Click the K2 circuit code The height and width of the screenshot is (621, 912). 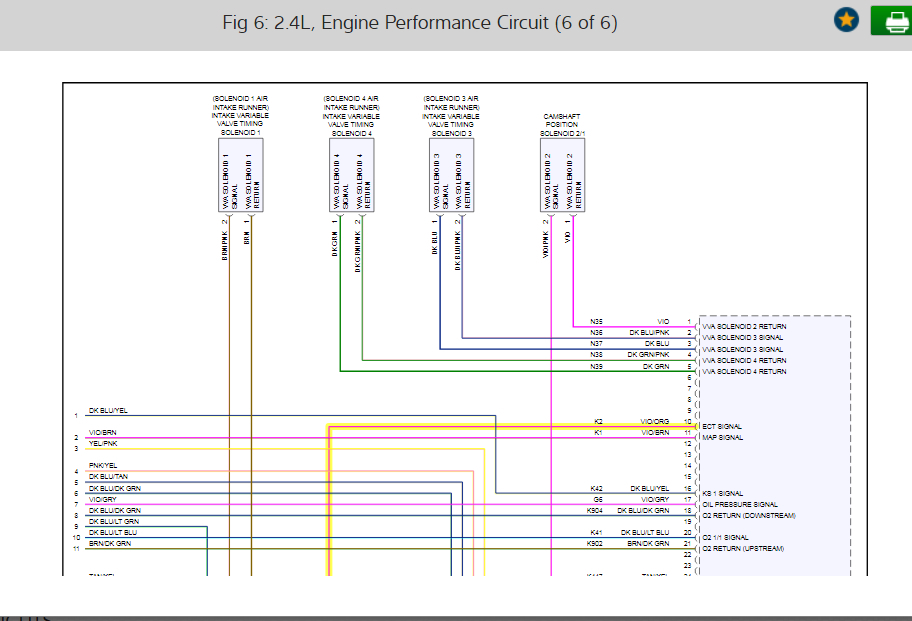pyautogui.click(x=598, y=422)
